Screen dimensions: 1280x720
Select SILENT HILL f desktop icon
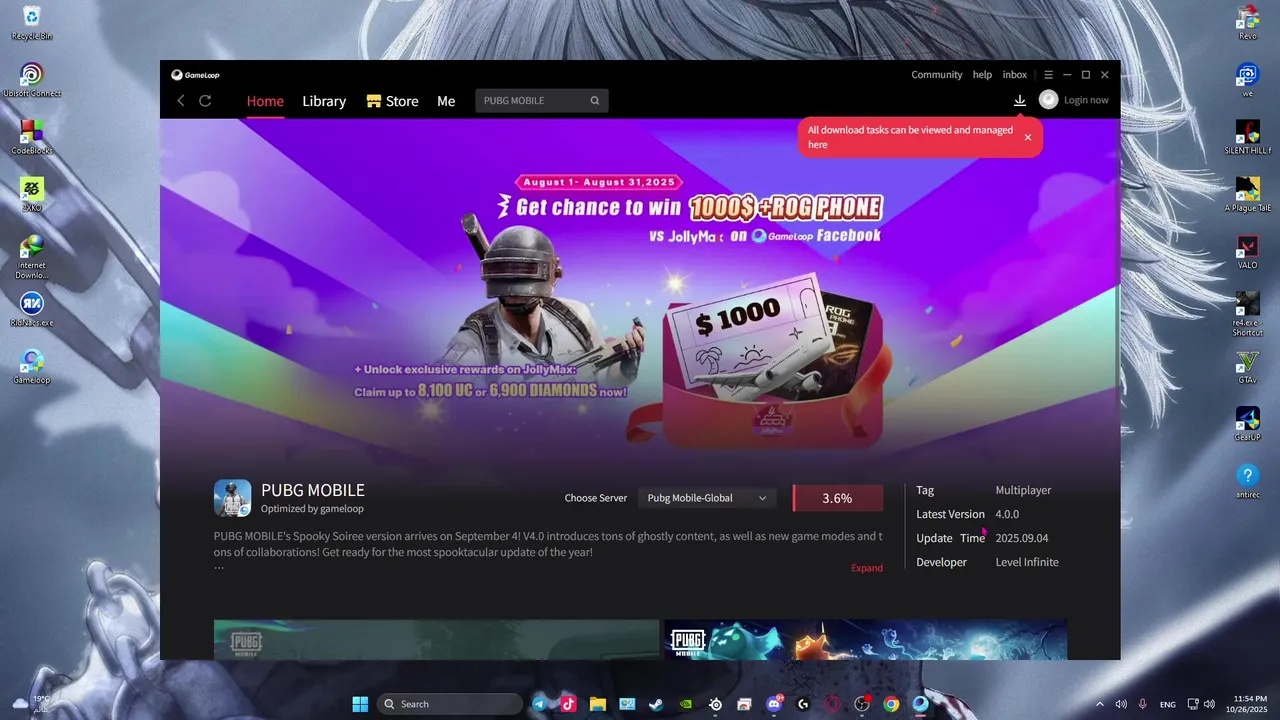[1247, 137]
